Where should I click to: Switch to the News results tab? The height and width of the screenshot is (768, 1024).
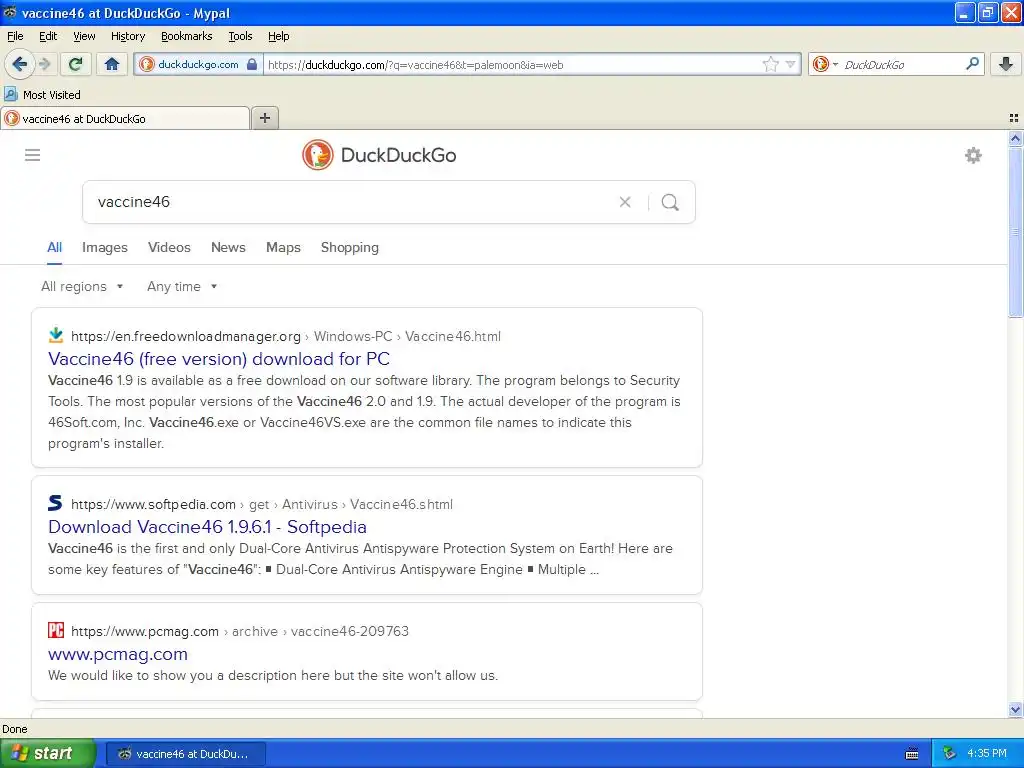point(228,248)
